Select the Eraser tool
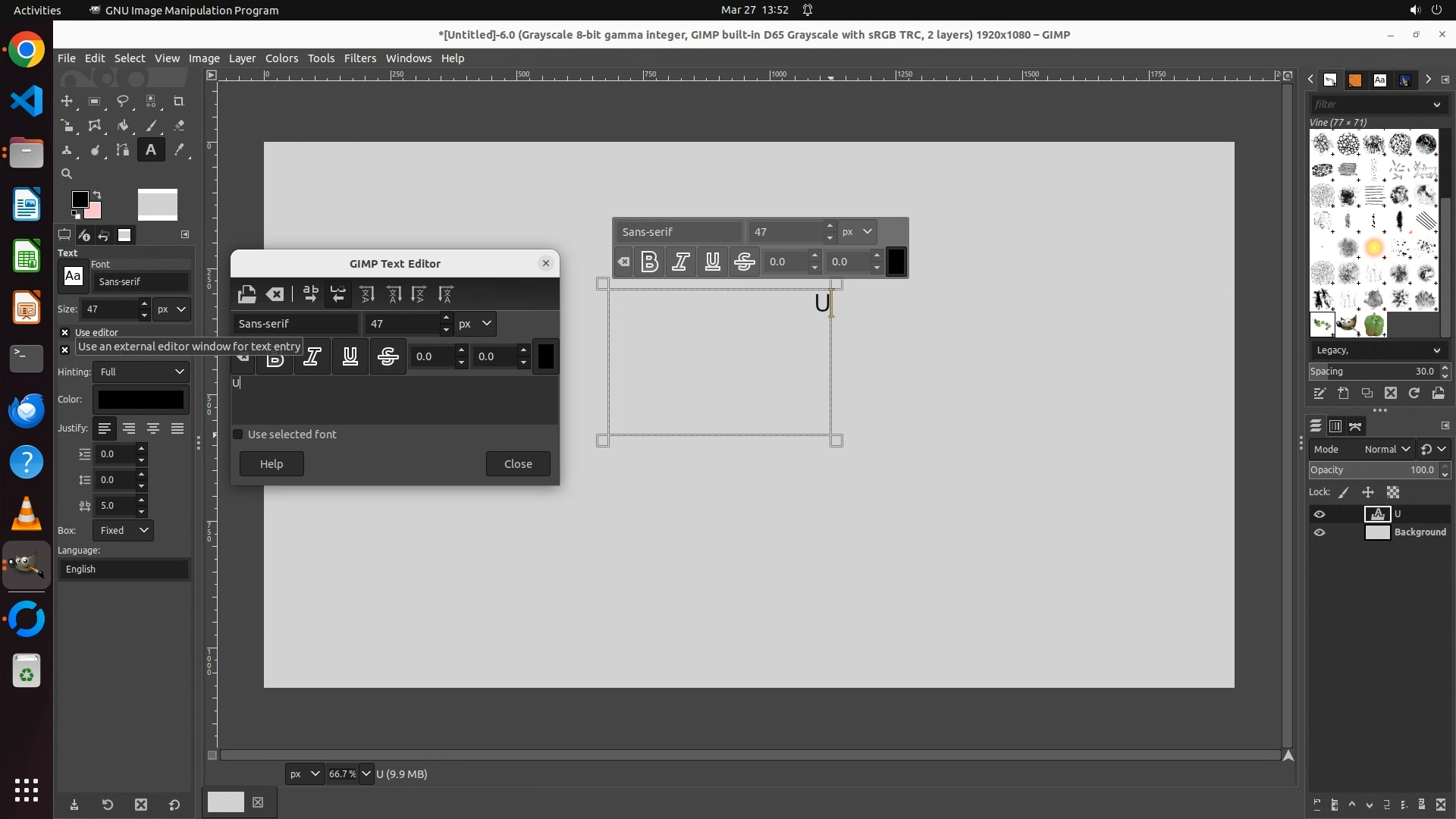 pyautogui.click(x=179, y=126)
